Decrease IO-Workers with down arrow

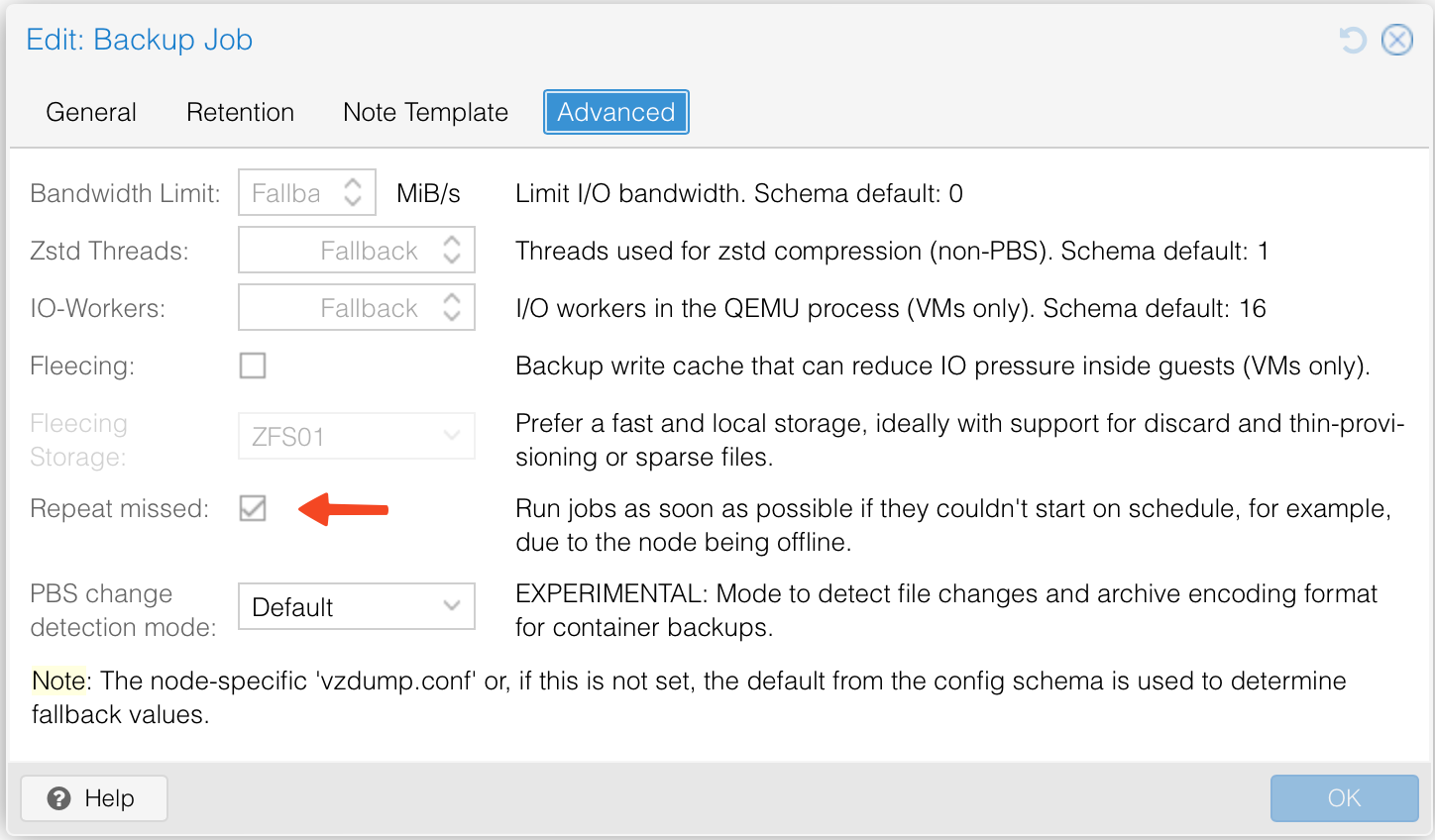pyautogui.click(x=452, y=316)
